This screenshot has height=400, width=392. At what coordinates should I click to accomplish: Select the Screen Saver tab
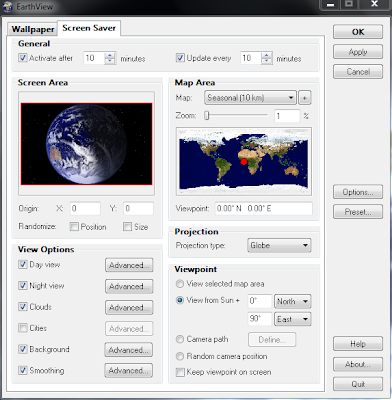coord(89,28)
